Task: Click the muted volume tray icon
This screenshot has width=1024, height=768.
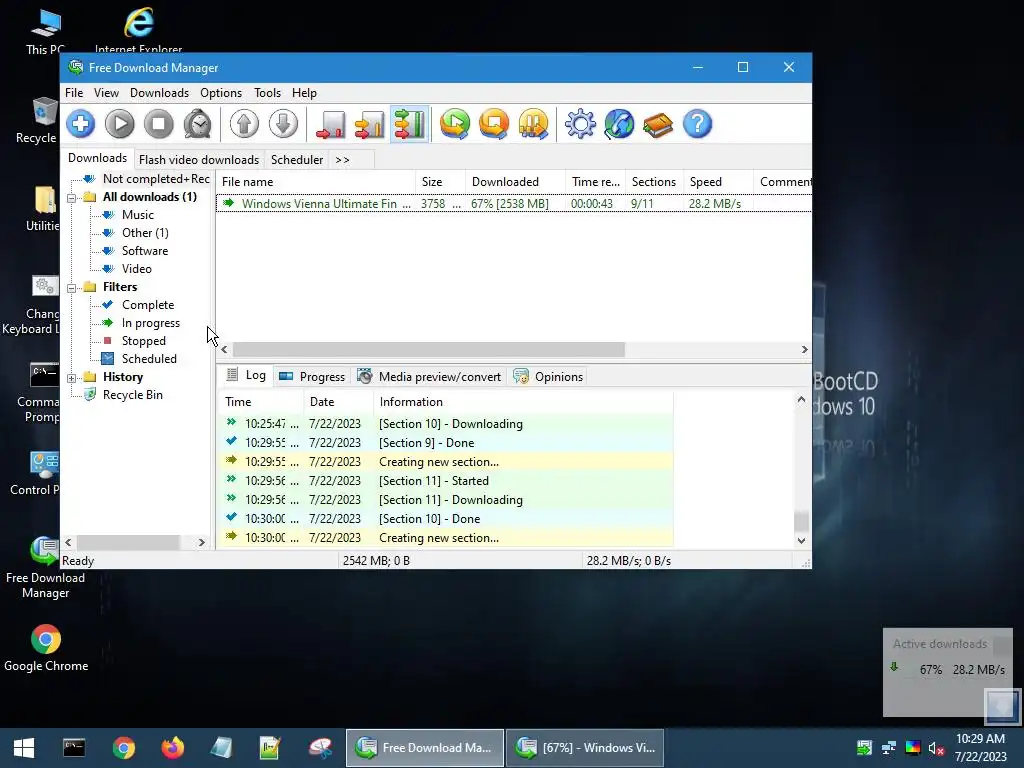Action: click(936, 748)
